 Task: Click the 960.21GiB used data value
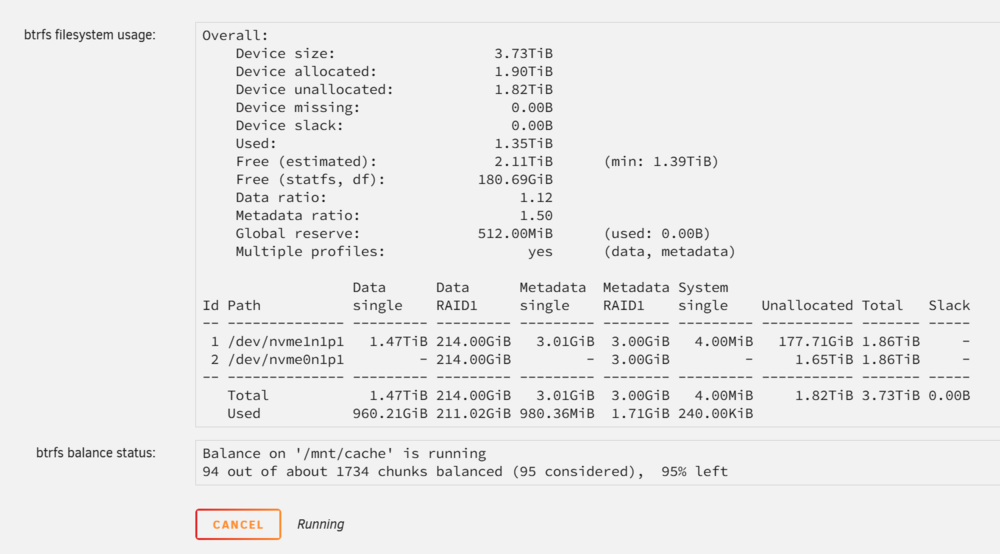click(390, 413)
